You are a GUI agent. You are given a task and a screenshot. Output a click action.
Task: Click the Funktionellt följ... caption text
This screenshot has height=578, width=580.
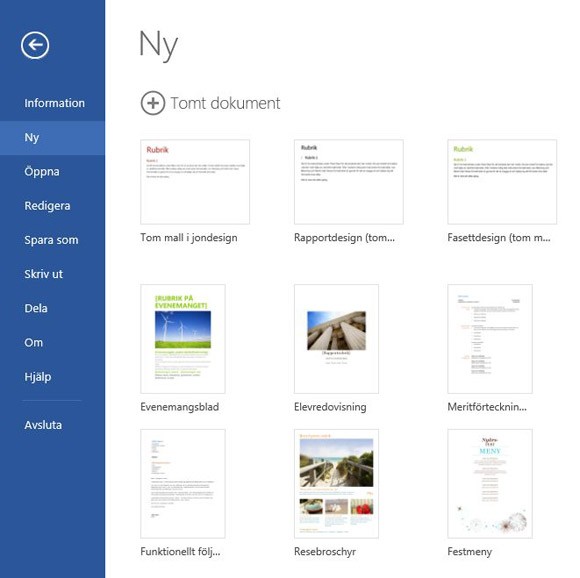click(x=180, y=551)
